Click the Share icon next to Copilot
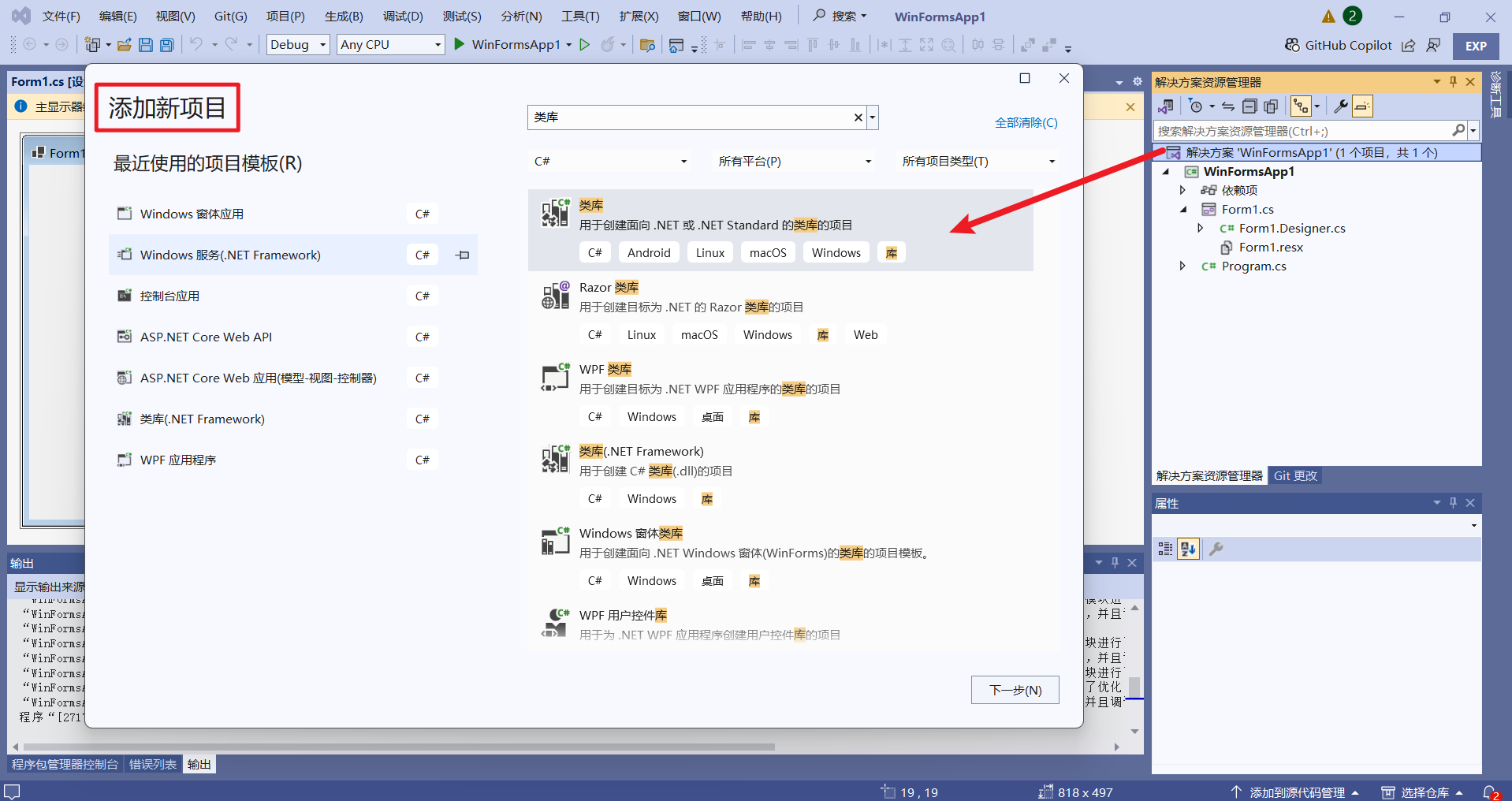Image resolution: width=1512 pixels, height=801 pixels. coord(1408,45)
